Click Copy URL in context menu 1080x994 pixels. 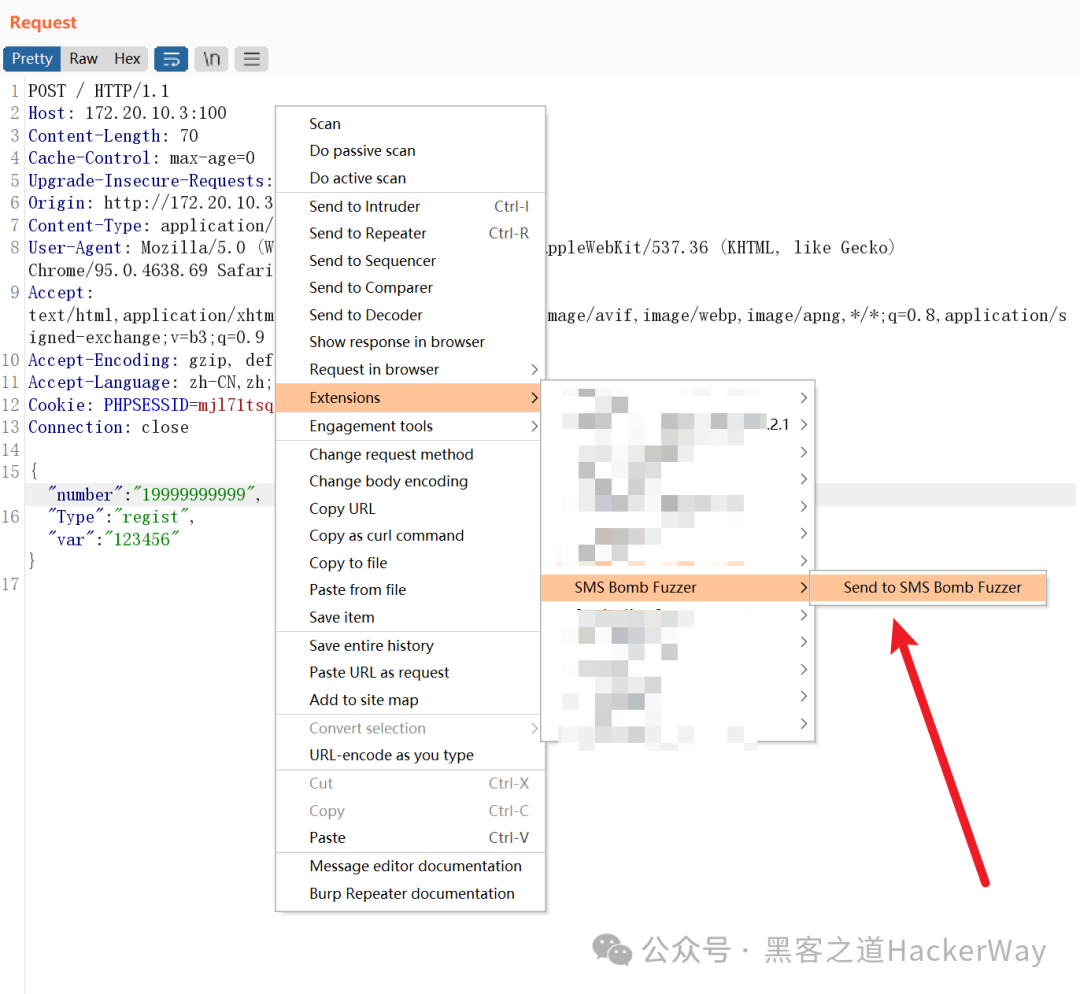(411, 509)
